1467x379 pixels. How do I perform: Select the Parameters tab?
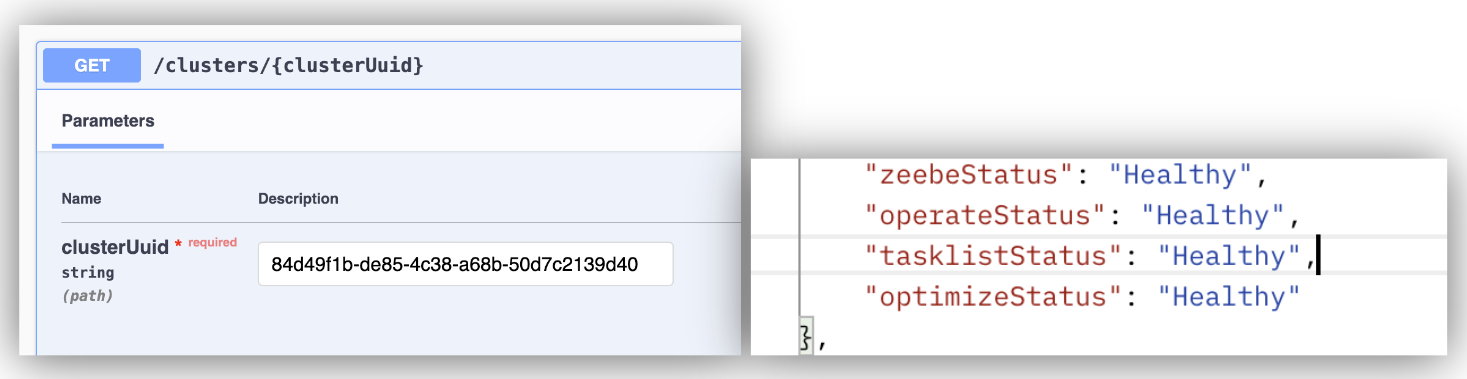108,121
